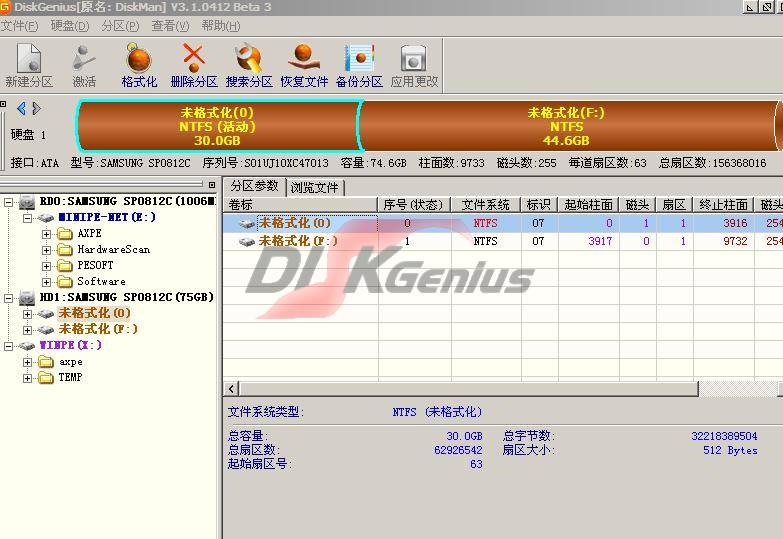
Task: Go to previous disk with left arrow
Action: coord(21,108)
